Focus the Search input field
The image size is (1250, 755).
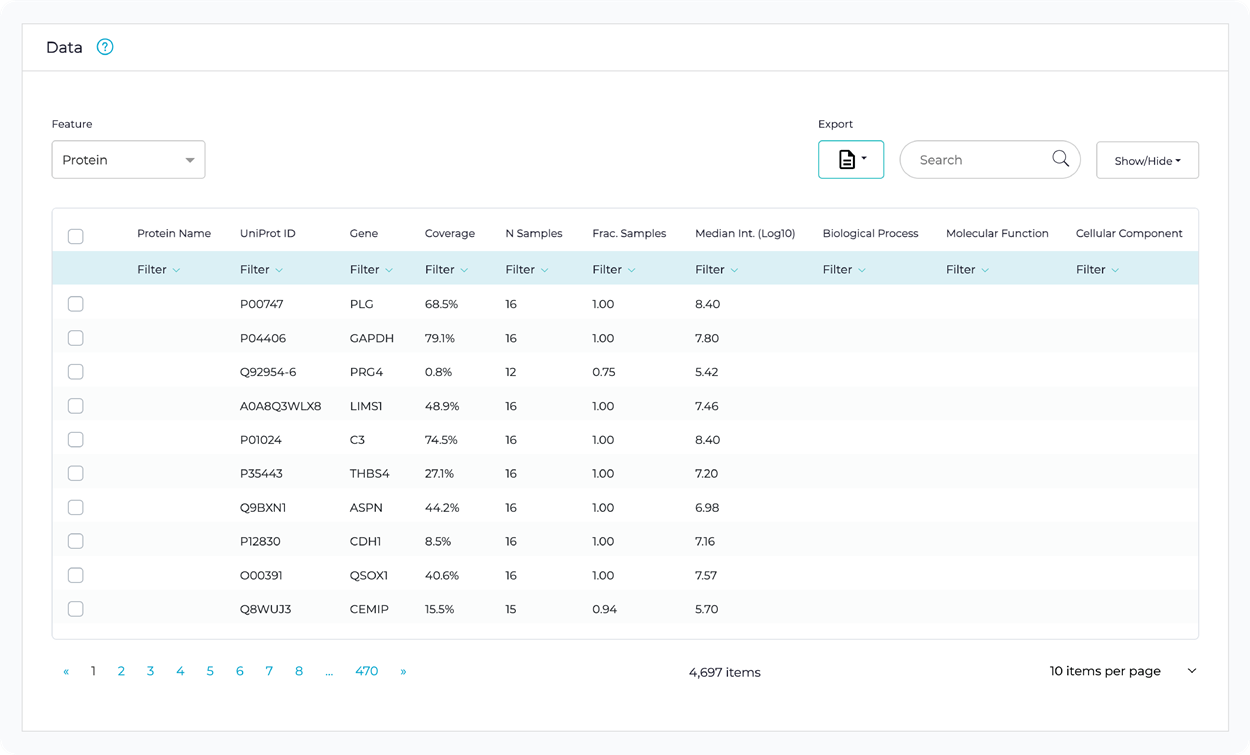click(x=990, y=160)
